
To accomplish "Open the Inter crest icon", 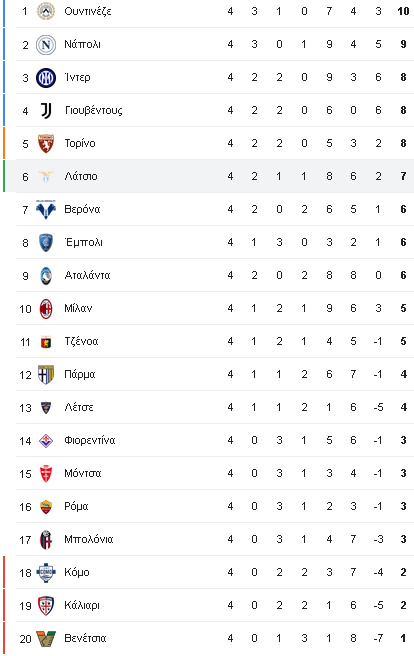I will click(x=46, y=77).
